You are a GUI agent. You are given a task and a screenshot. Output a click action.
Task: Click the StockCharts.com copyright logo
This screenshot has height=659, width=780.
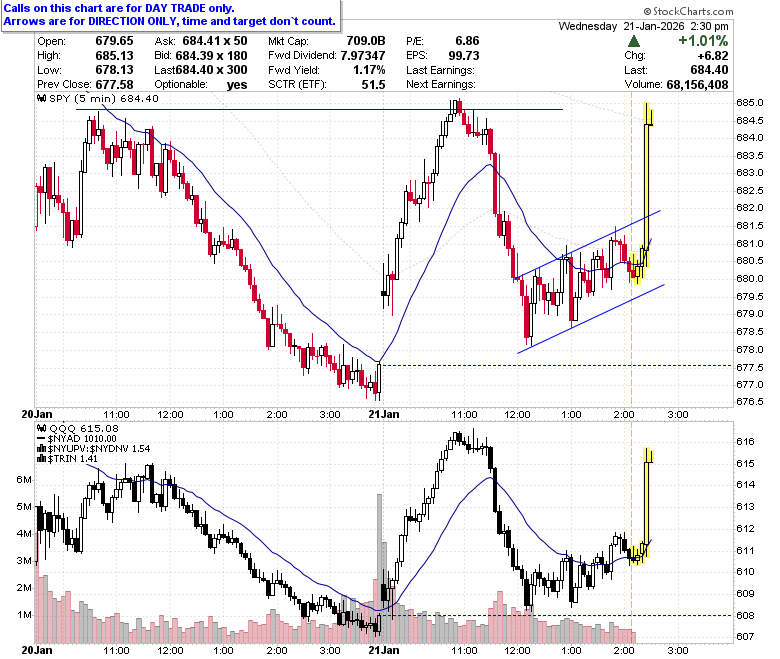click(x=688, y=11)
